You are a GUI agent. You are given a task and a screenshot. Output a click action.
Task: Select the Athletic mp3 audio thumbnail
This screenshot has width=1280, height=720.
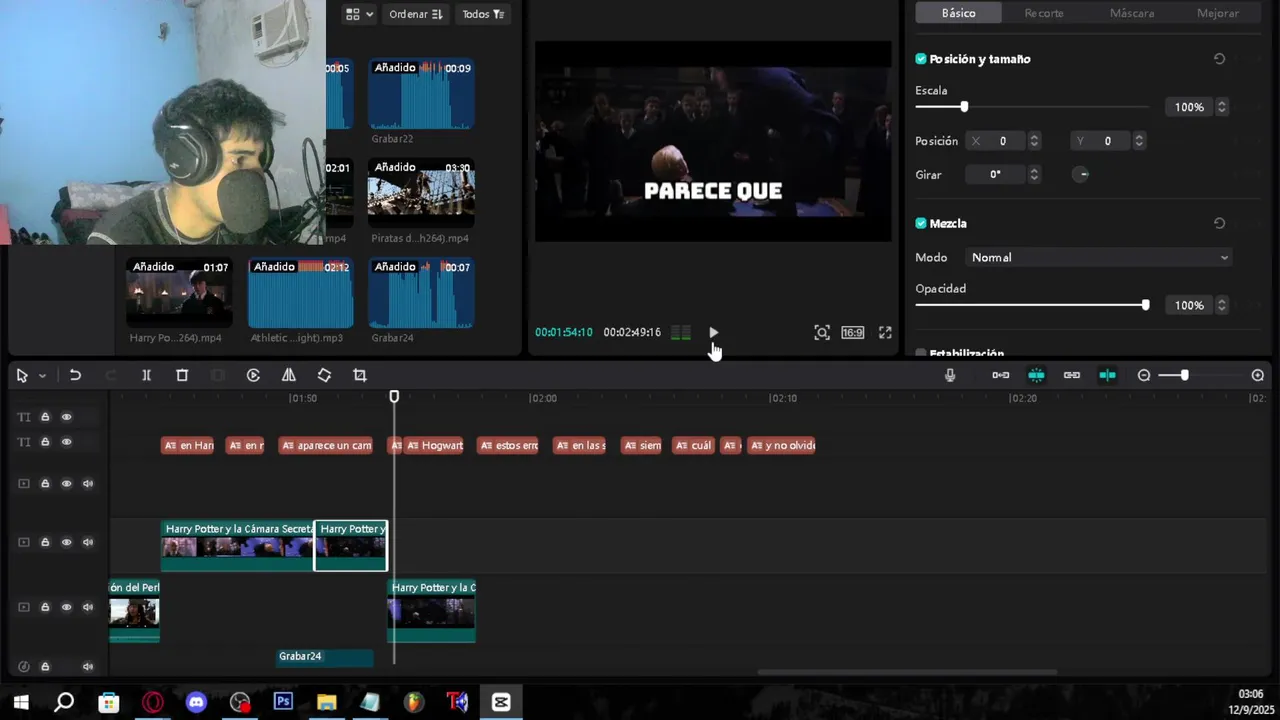pyautogui.click(x=300, y=294)
